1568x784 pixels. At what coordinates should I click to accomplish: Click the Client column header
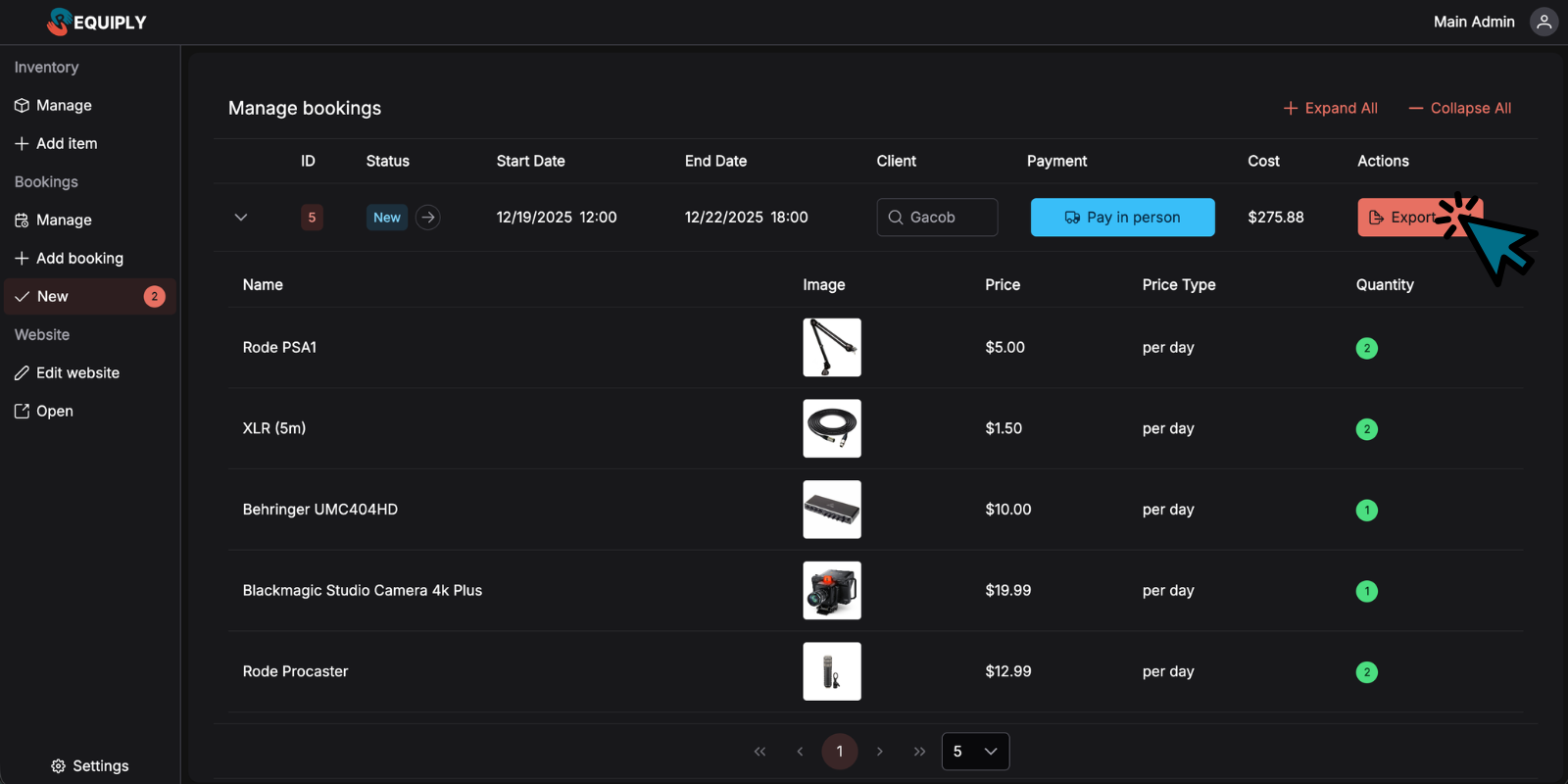click(896, 161)
